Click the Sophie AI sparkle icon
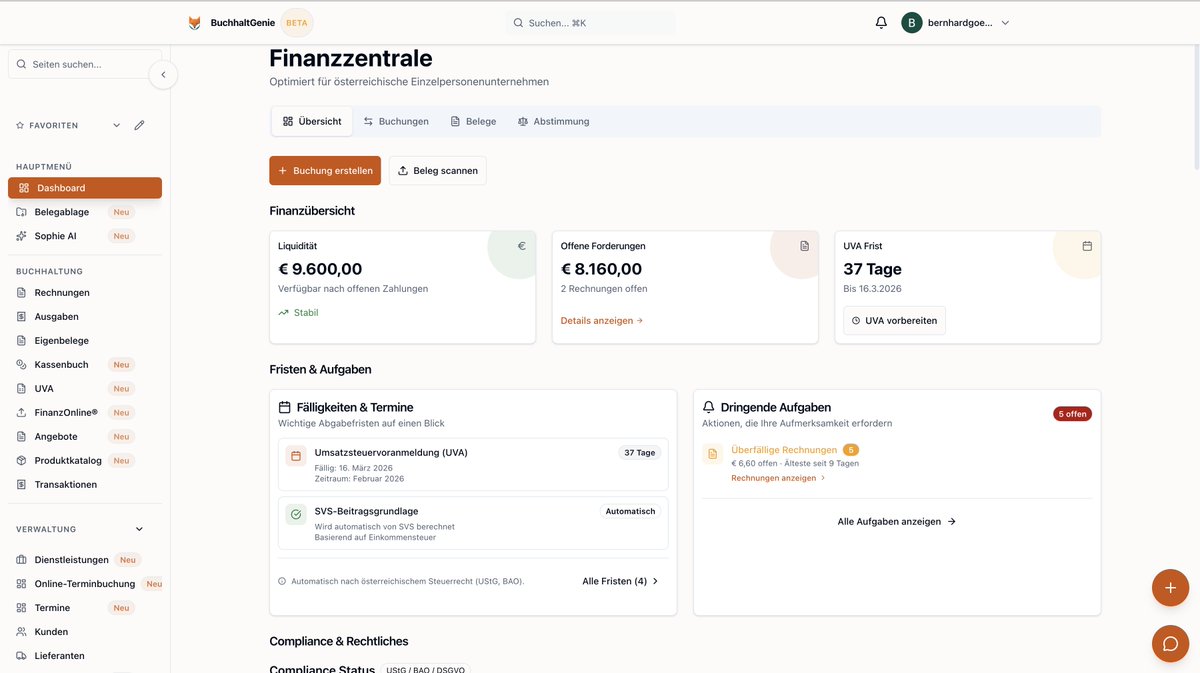This screenshot has width=1200, height=673. click(x=23, y=236)
